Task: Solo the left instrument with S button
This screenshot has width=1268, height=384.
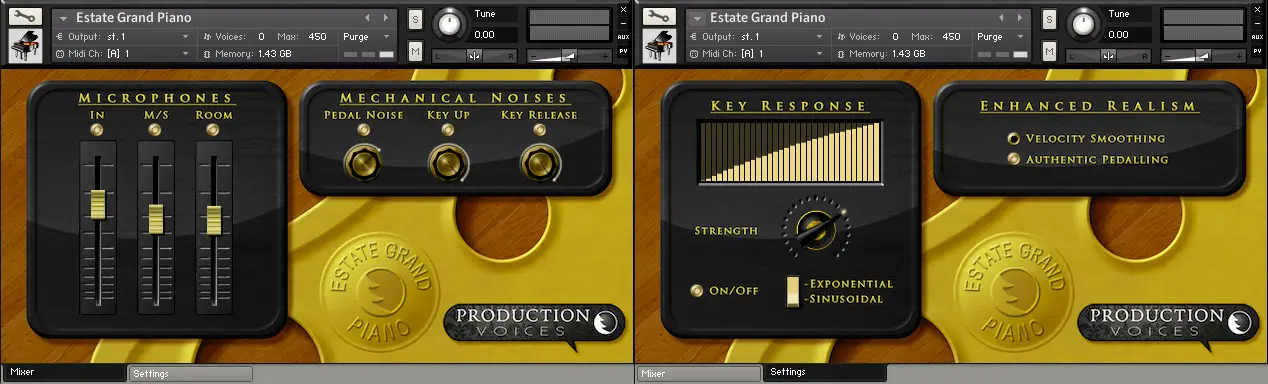Action: point(415,19)
